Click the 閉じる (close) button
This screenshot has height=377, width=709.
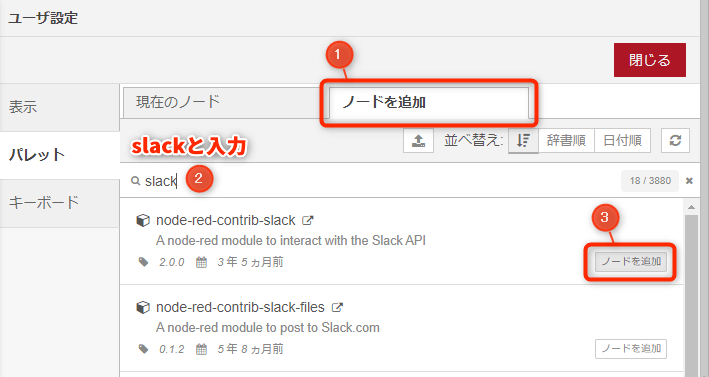click(x=650, y=60)
